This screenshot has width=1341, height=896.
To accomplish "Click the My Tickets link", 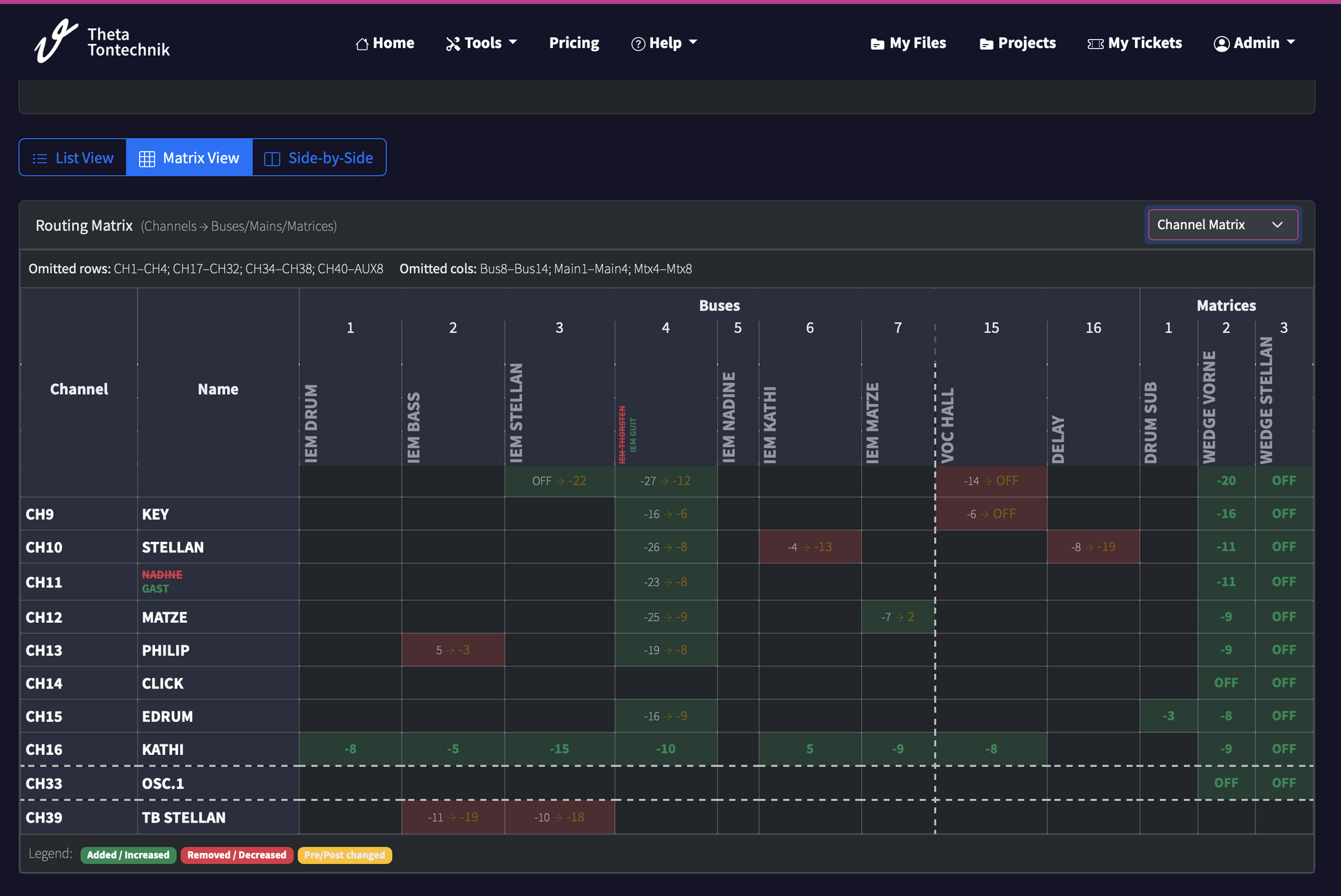I will click(1145, 43).
